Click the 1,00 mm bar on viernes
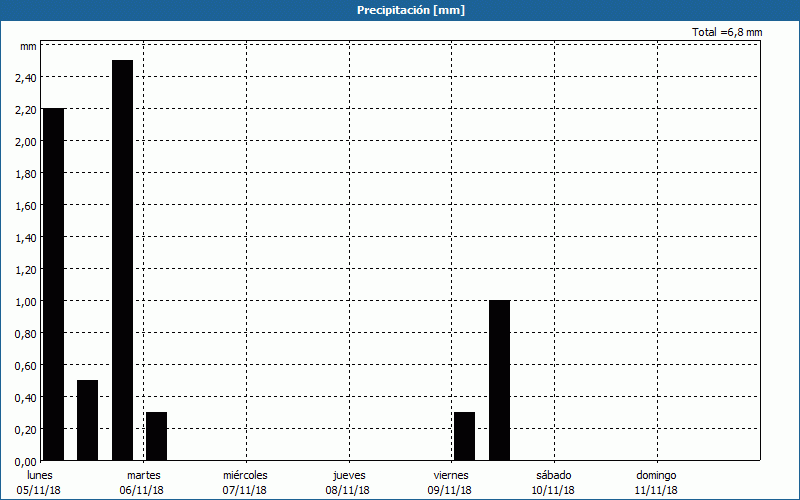Viewport: 800px width, 500px height. [499, 381]
